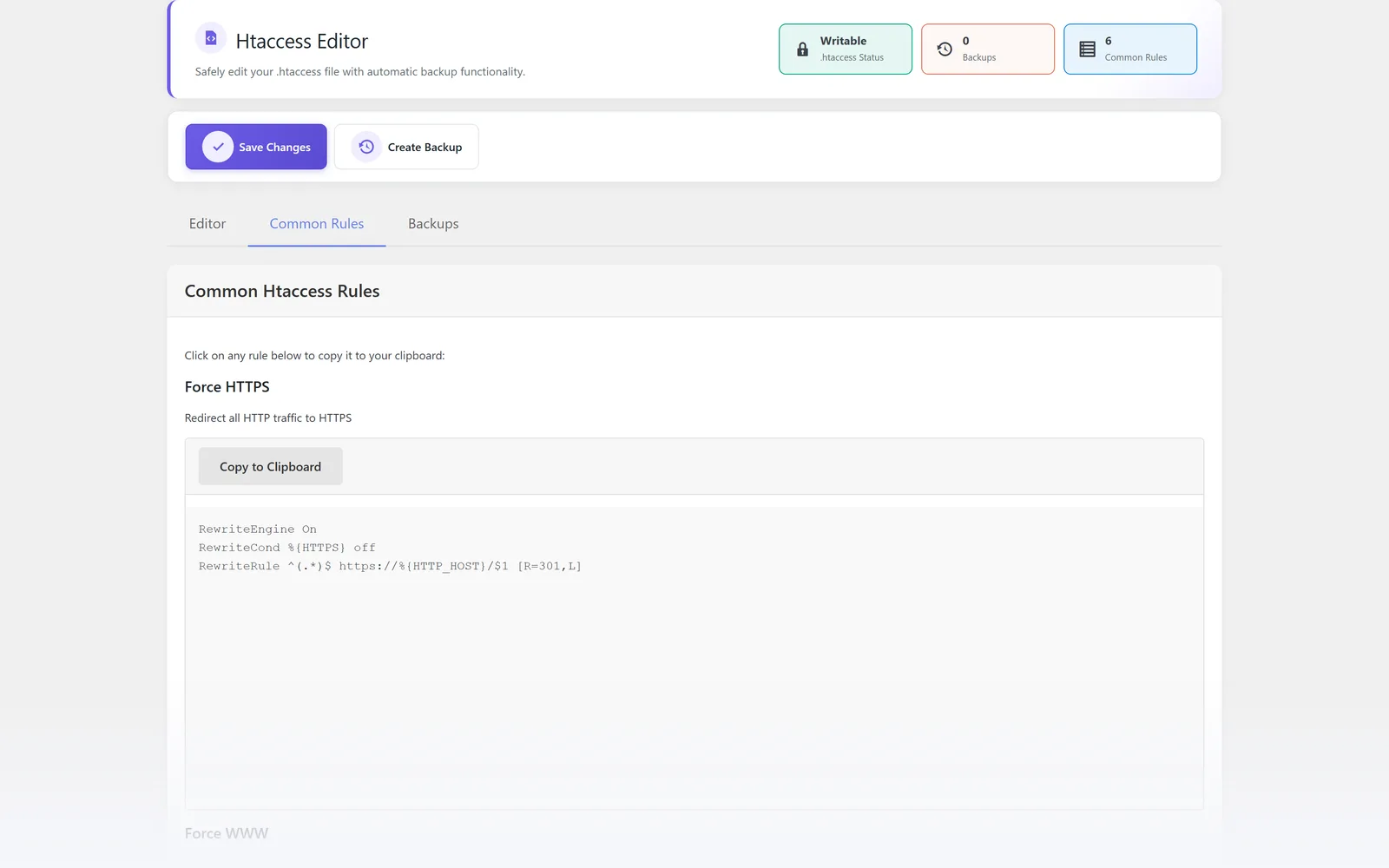Copy the Force HTTPS rule to clipboard
The height and width of the screenshot is (868, 1389).
[x=270, y=466]
